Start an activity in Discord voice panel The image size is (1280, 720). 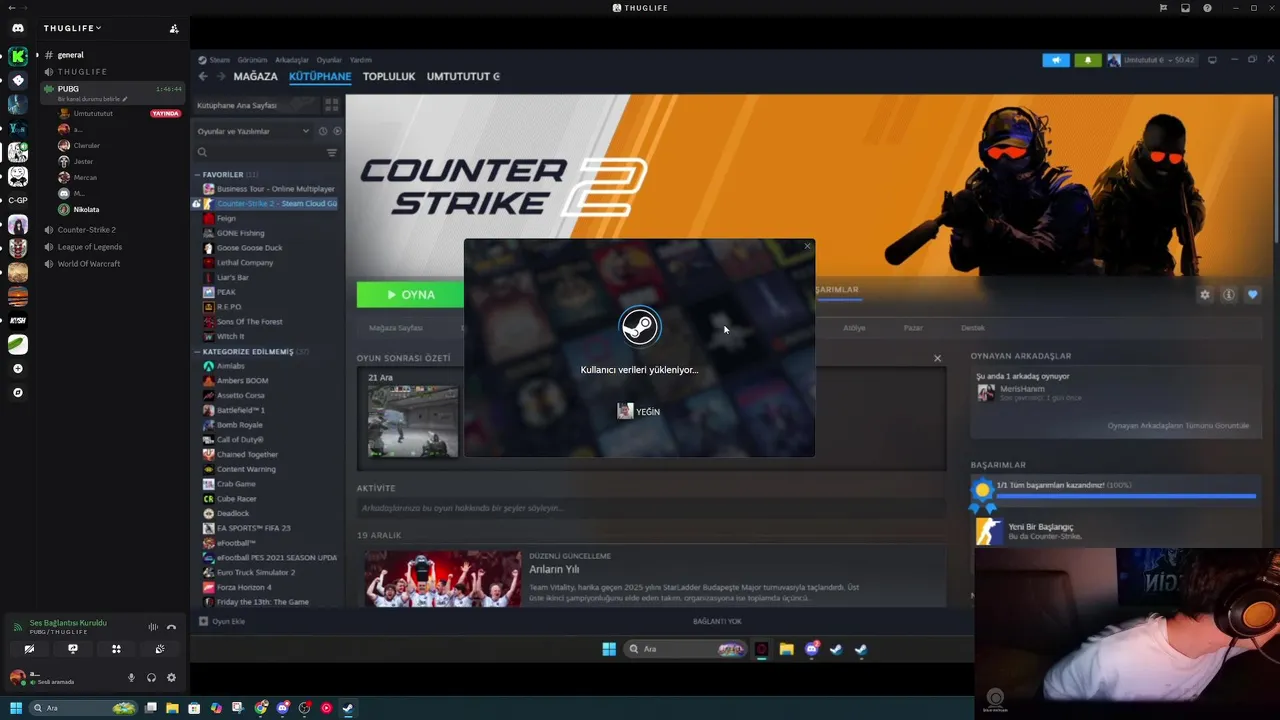[116, 649]
